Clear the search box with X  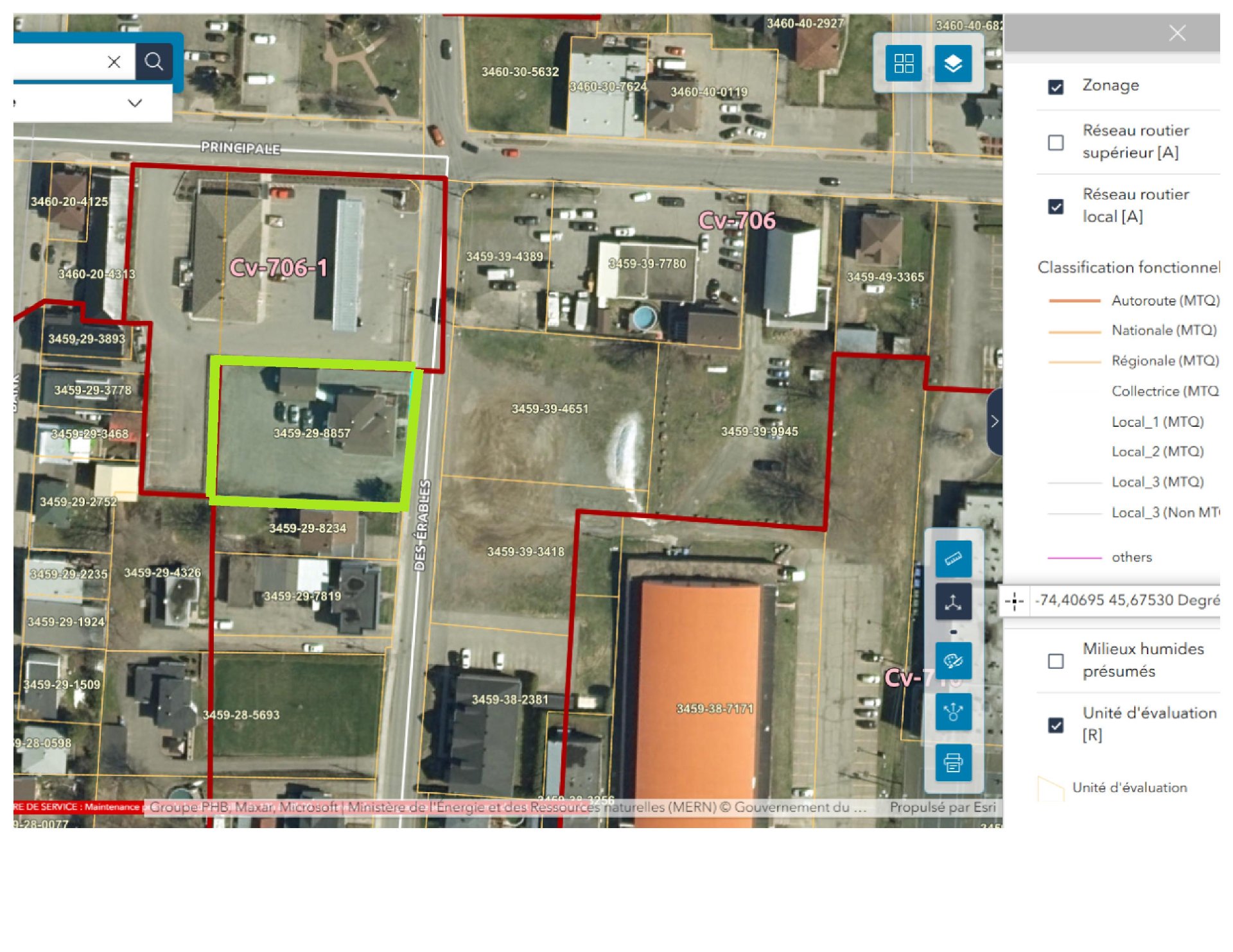click(x=114, y=62)
